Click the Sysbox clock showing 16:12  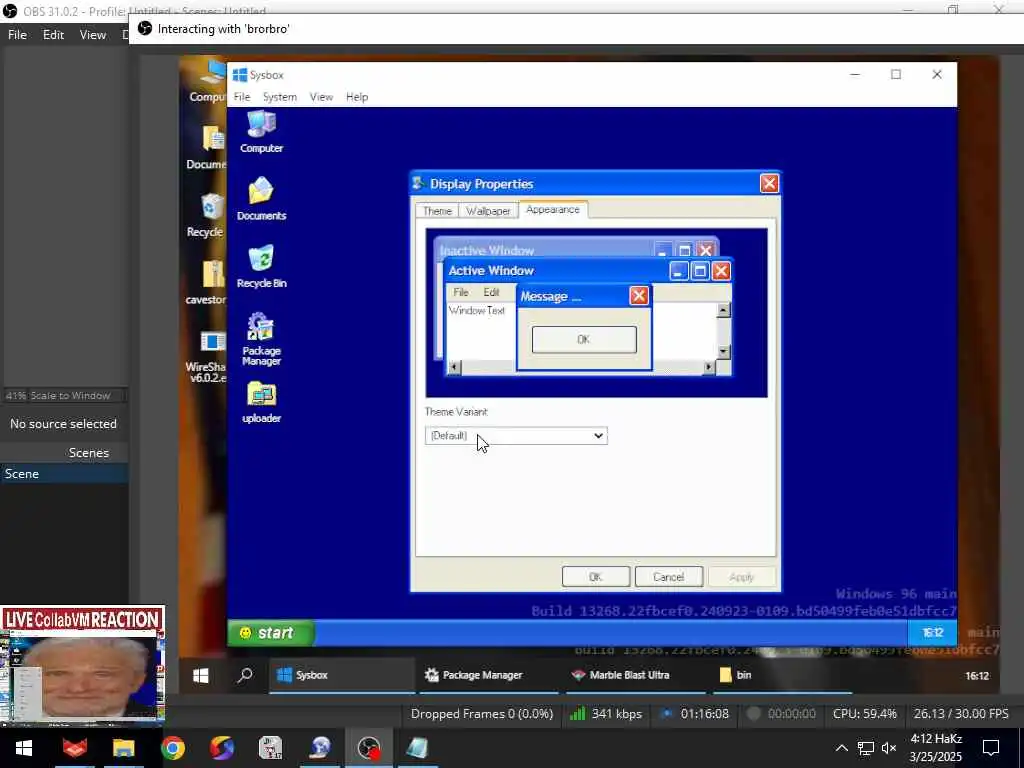click(x=932, y=633)
